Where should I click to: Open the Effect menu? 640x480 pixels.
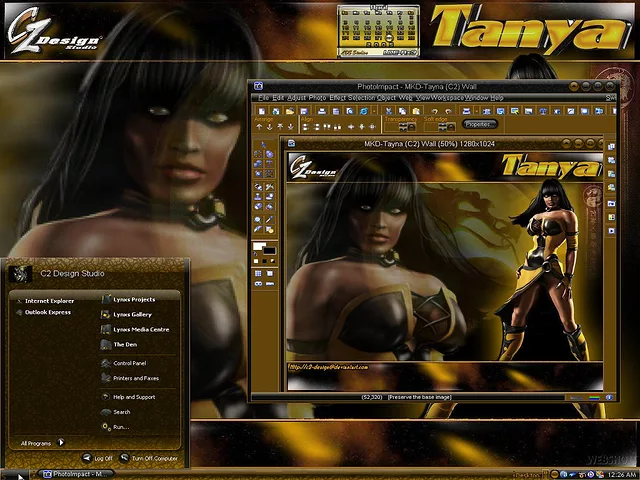tap(338, 98)
